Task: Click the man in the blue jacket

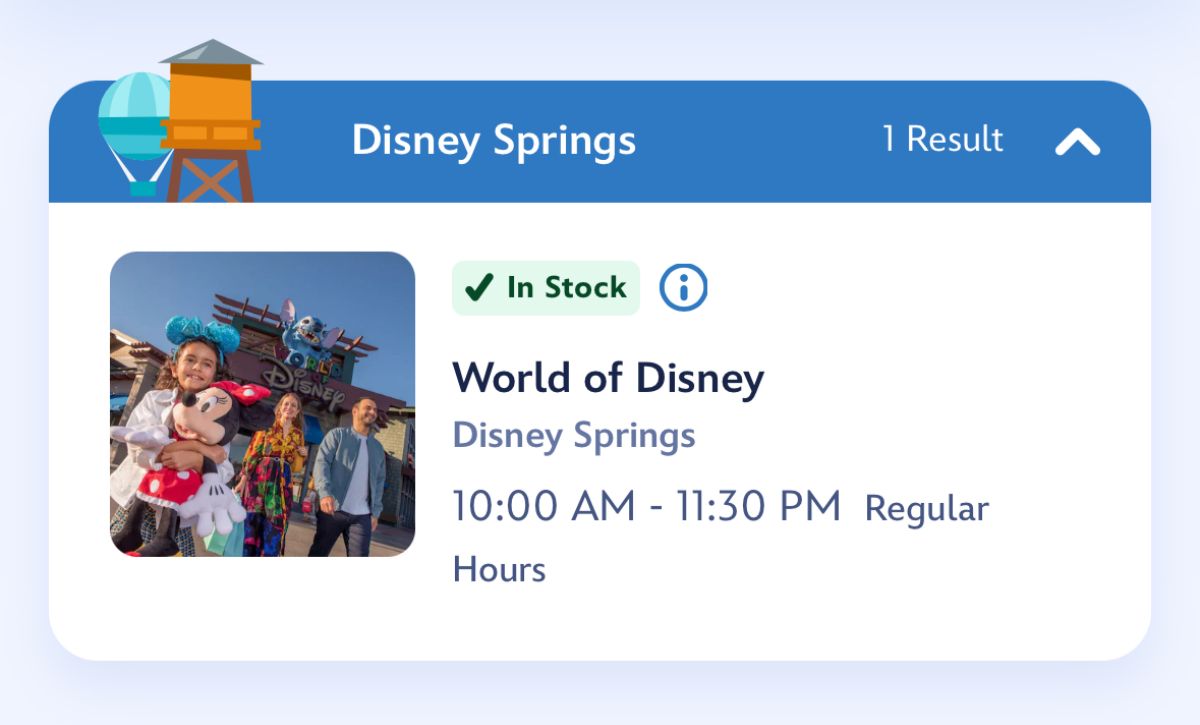Action: point(352,470)
